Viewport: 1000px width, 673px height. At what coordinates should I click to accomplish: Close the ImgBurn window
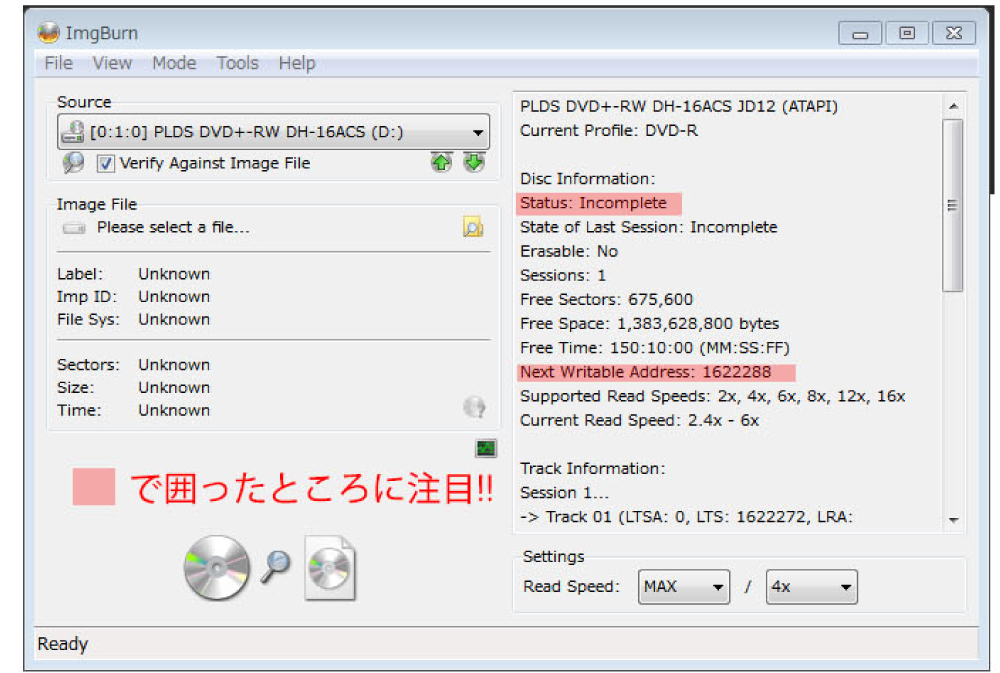(x=954, y=33)
